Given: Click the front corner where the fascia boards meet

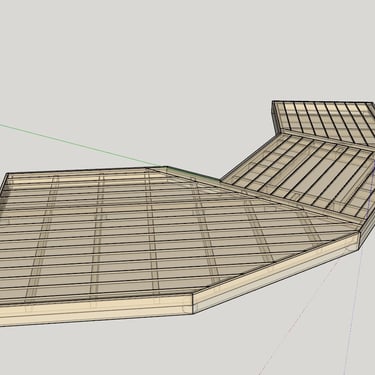Looking at the screenshot, I should click(193, 304).
